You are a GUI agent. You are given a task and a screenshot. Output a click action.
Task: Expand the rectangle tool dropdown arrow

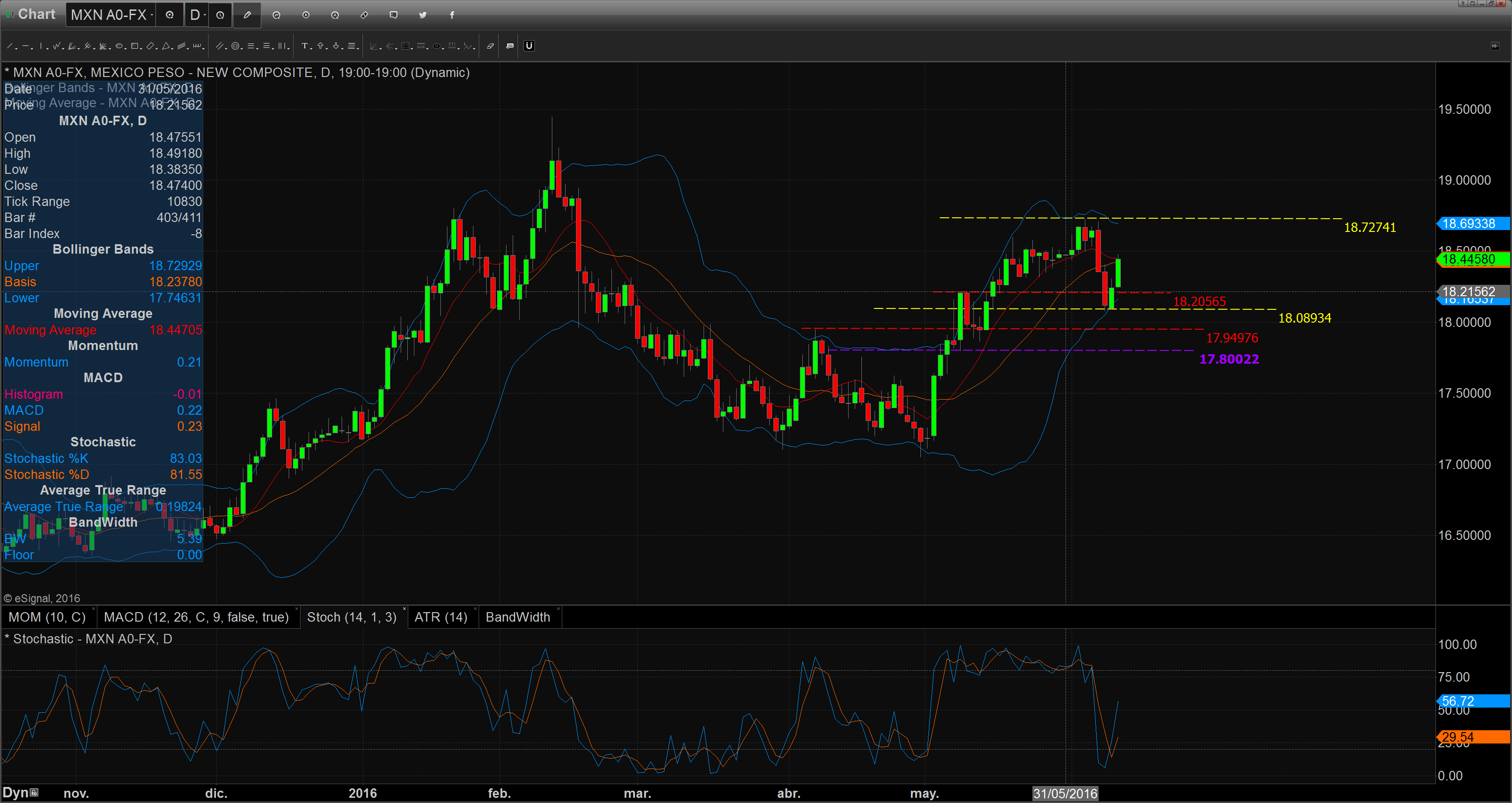coord(141,49)
